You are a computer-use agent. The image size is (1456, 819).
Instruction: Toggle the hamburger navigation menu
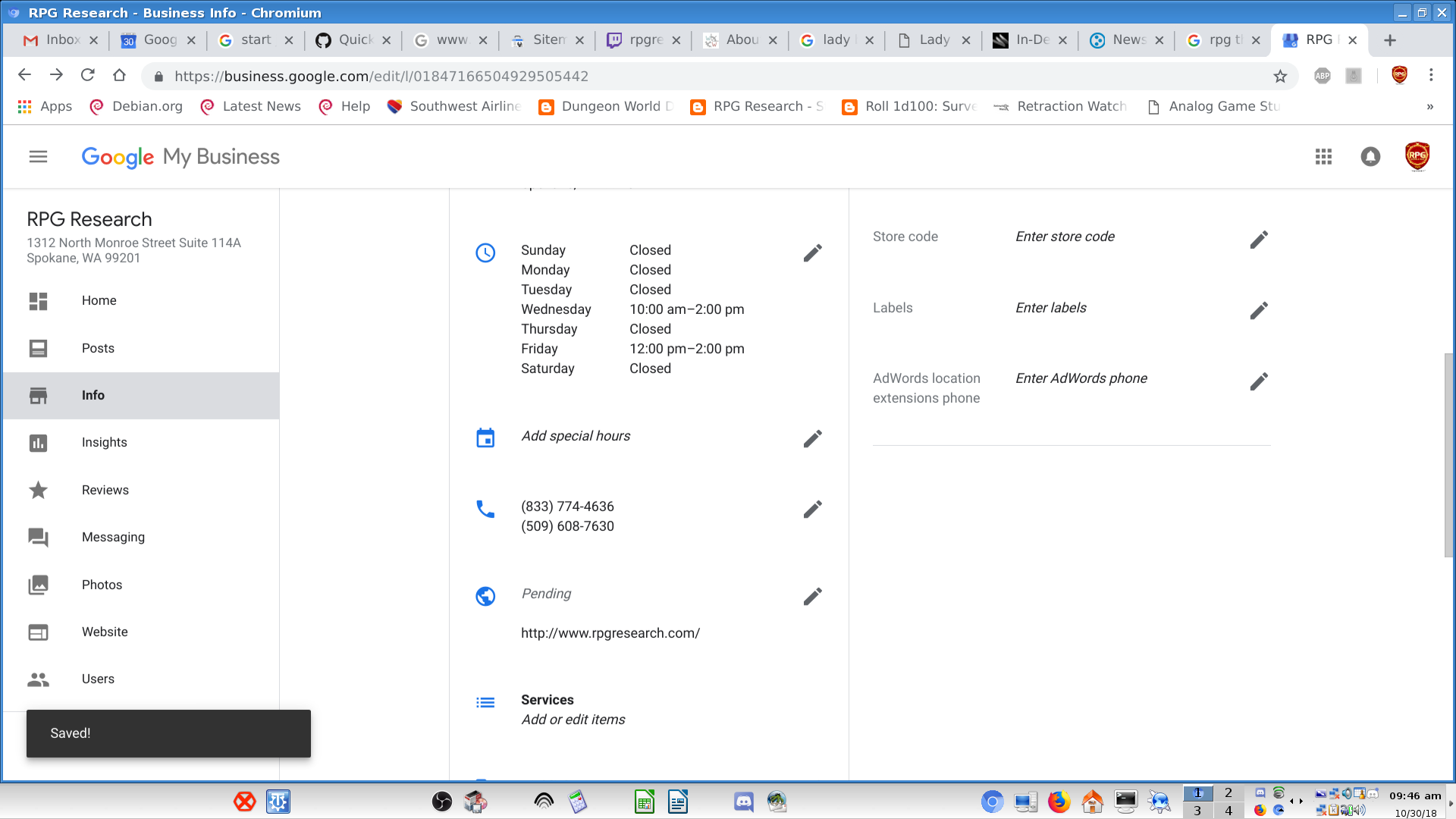(38, 157)
